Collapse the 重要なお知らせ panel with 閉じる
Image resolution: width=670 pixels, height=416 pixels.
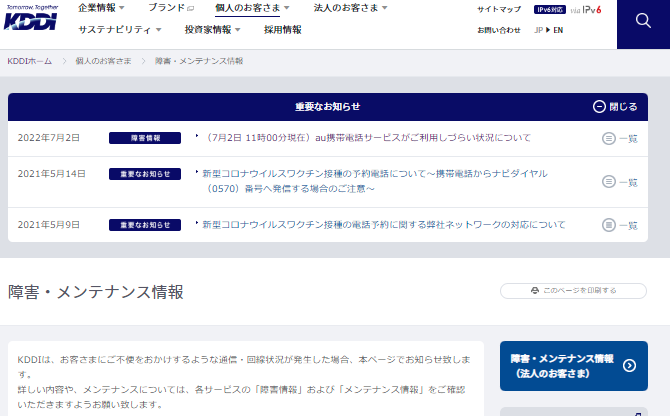[615, 106]
